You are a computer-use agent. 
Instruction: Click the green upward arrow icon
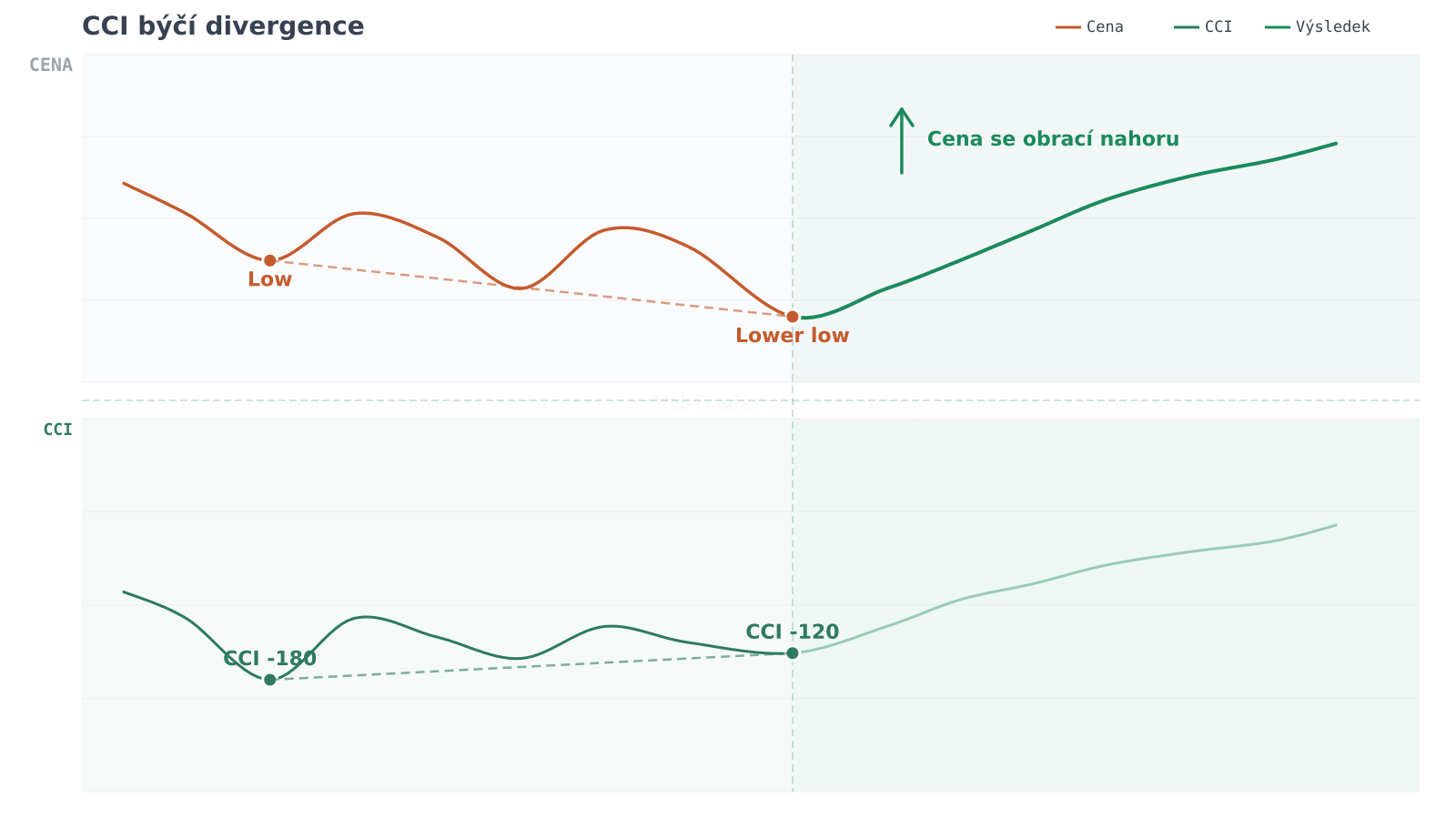(x=901, y=140)
